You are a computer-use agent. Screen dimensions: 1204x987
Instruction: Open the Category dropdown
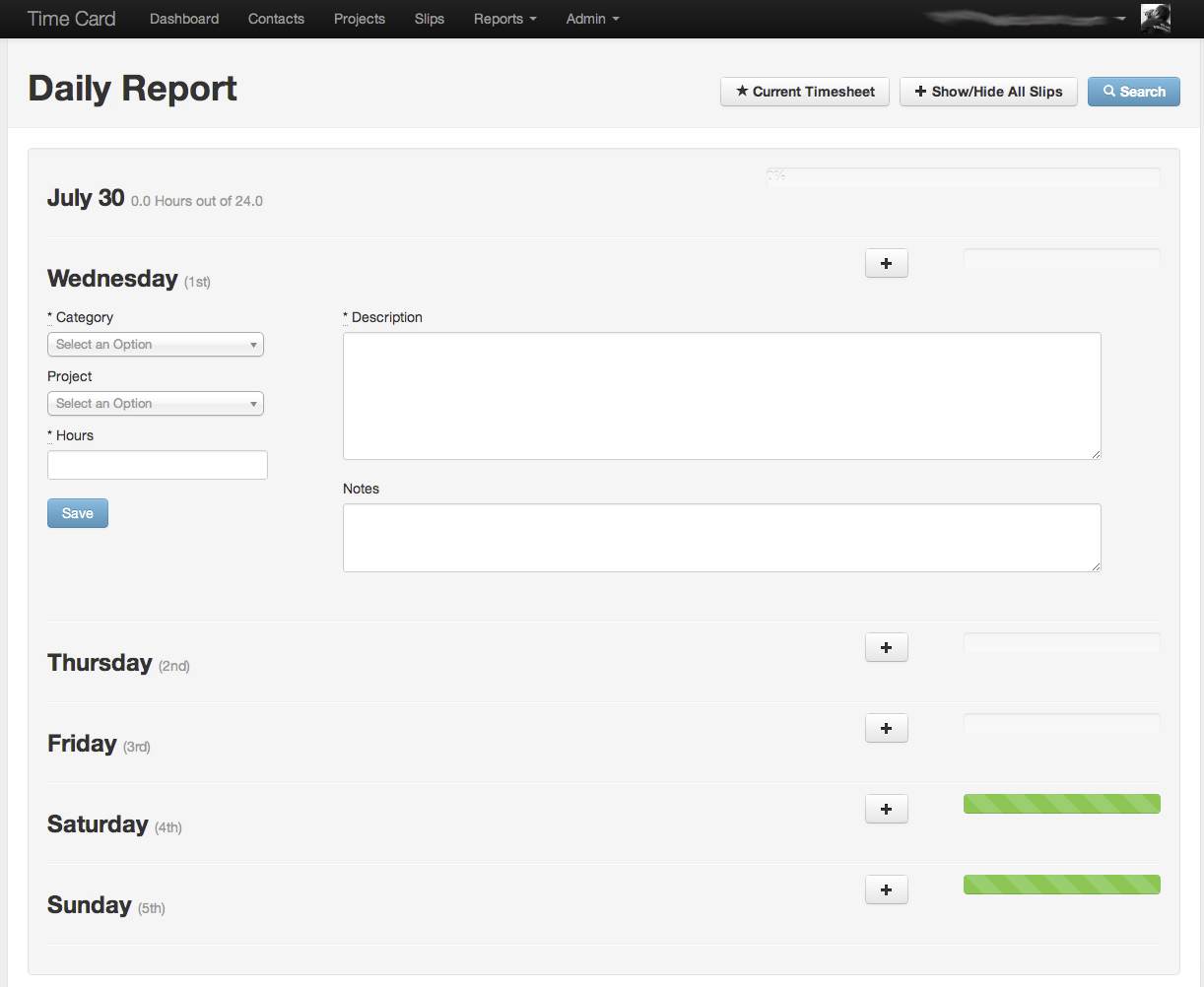[156, 345]
